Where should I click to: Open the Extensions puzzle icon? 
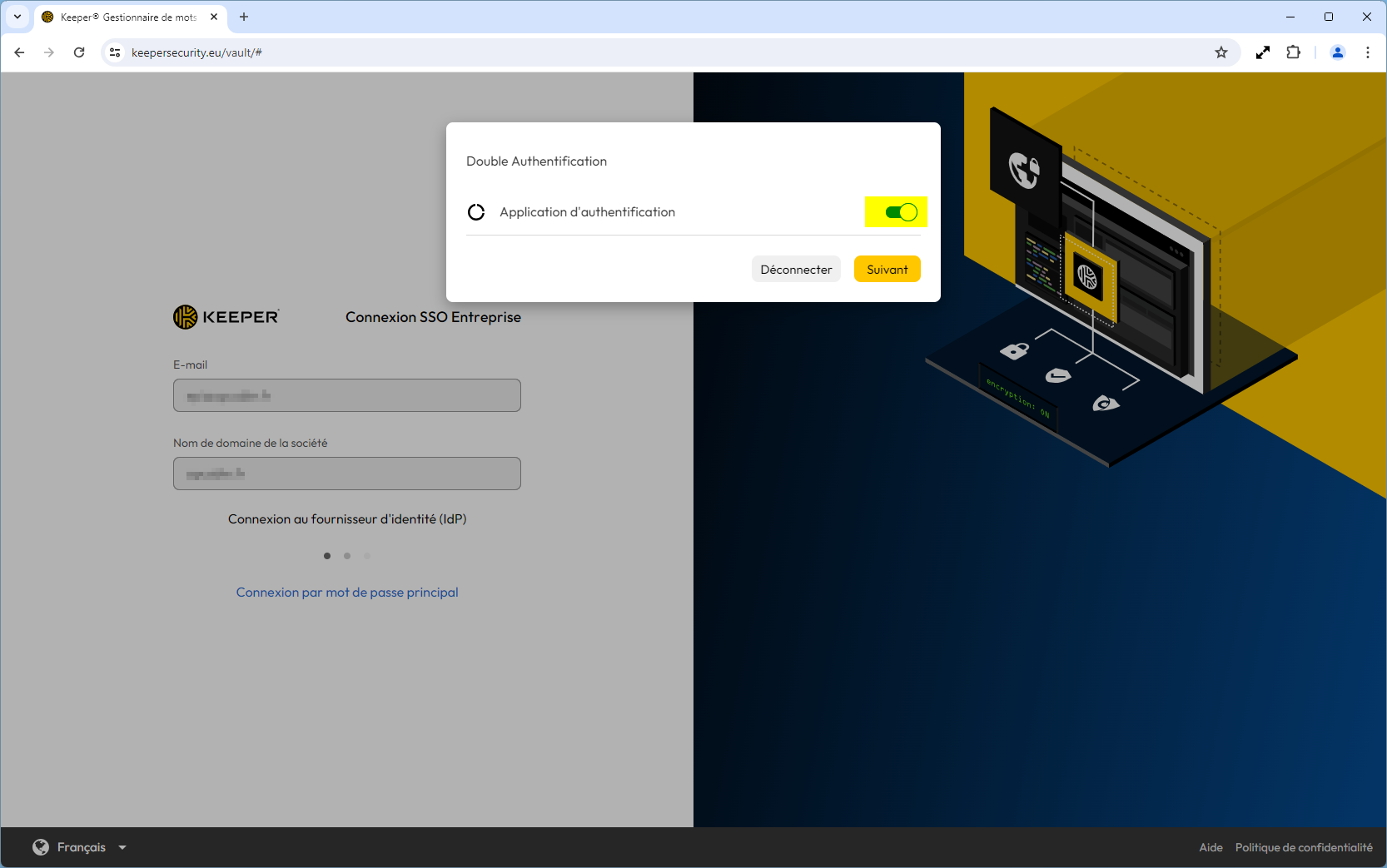click(1293, 52)
